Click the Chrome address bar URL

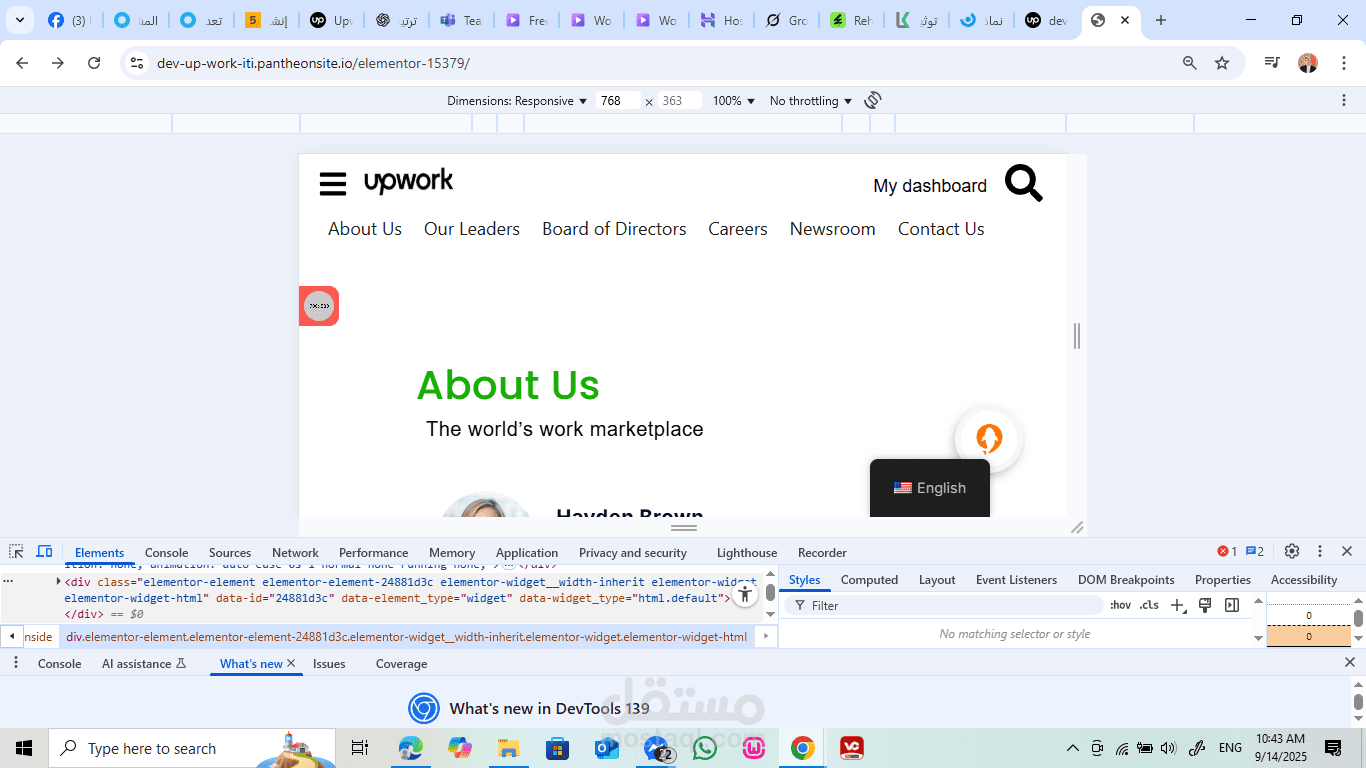click(313, 63)
